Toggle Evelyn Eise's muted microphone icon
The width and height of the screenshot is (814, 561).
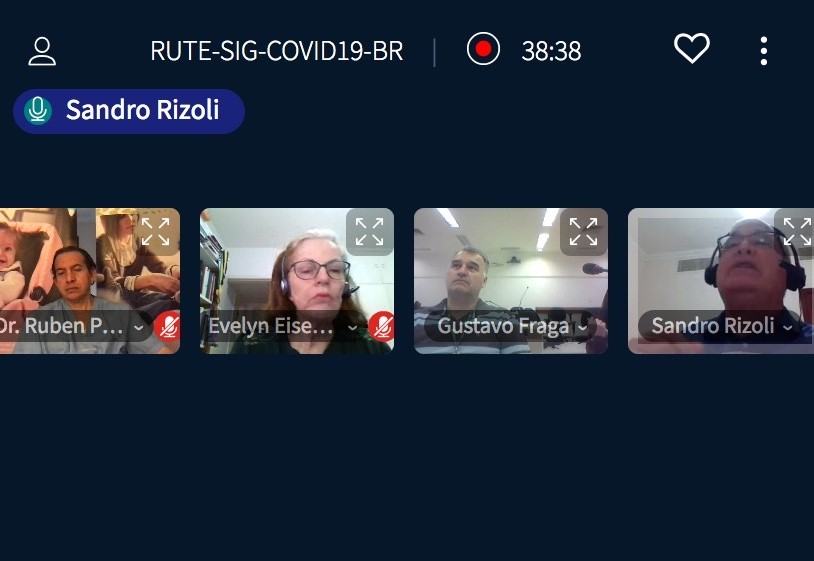tap(382, 326)
